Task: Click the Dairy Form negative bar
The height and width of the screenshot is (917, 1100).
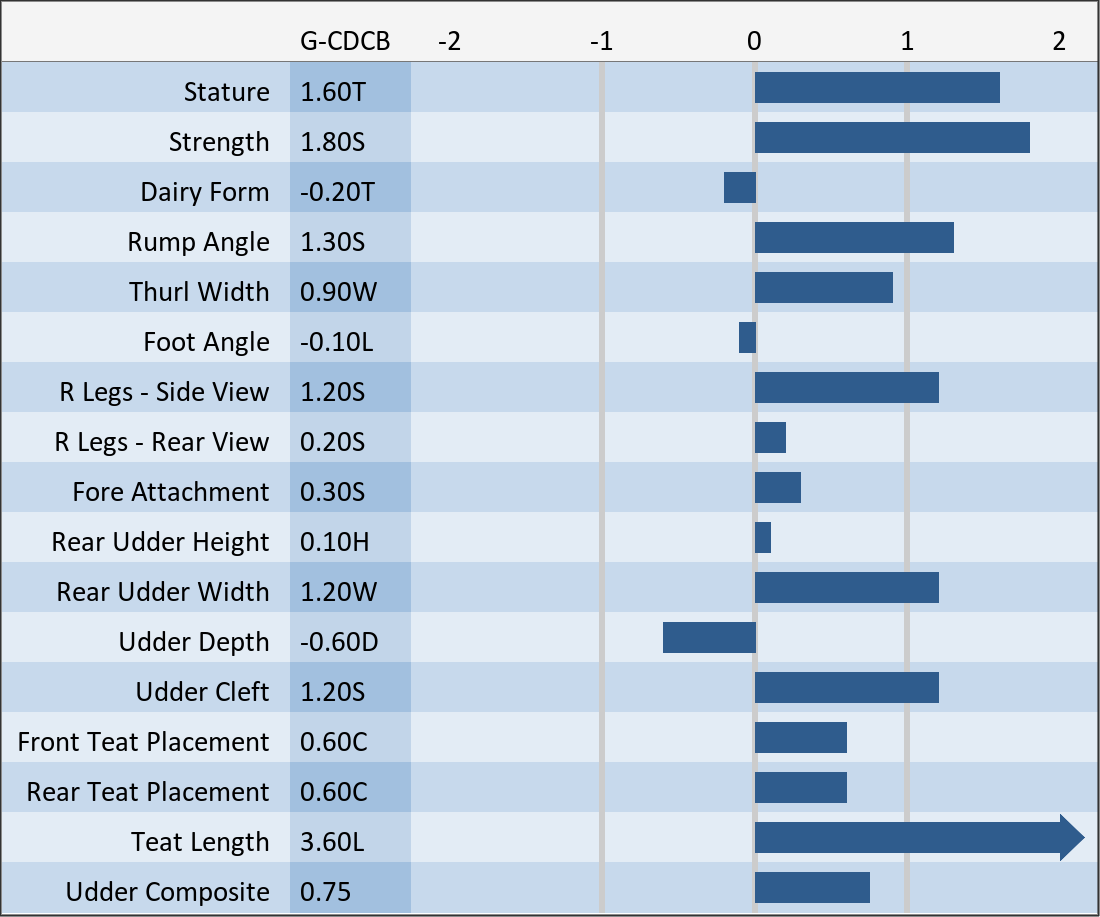Action: (x=740, y=188)
